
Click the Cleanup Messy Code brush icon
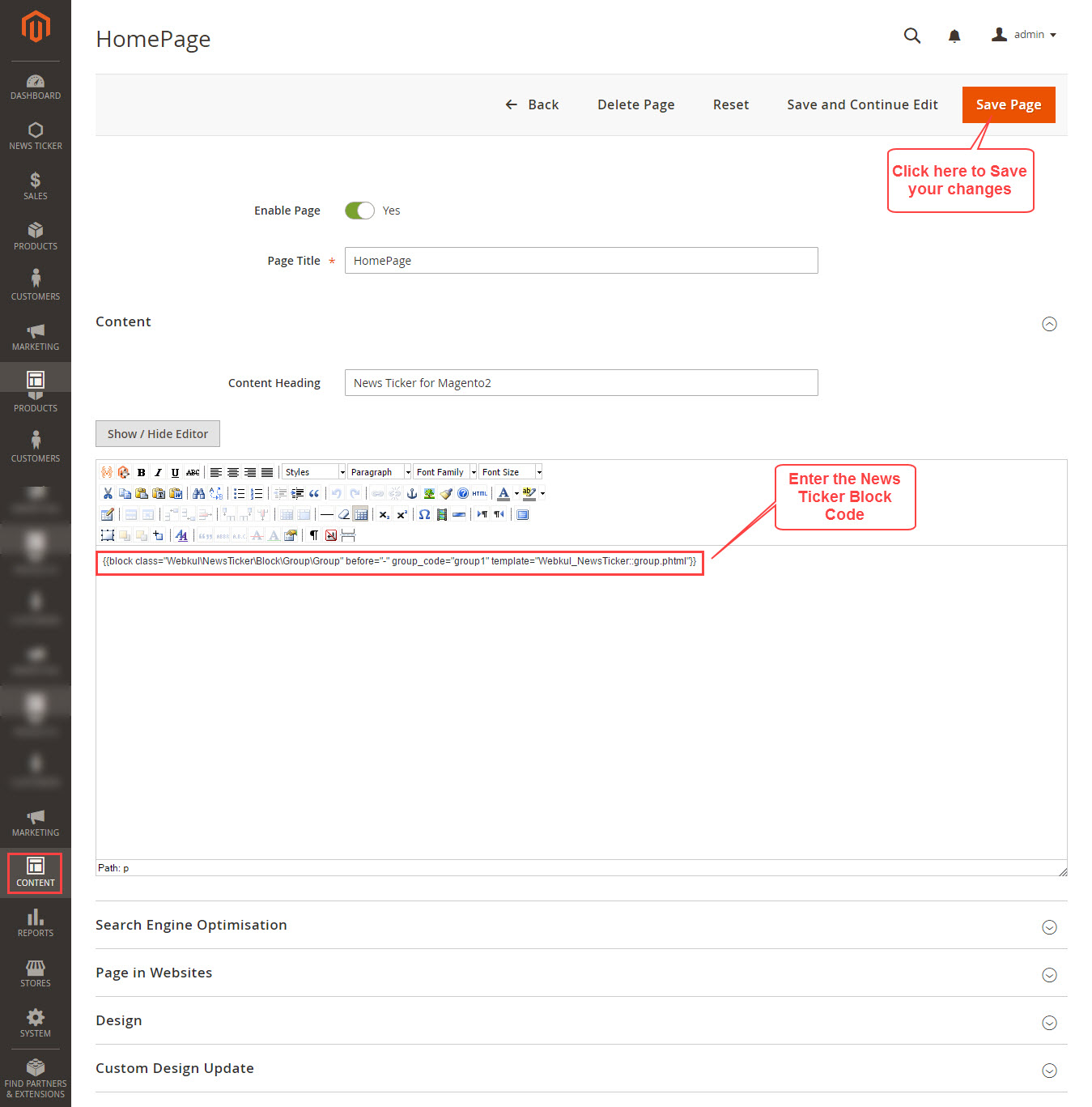click(x=446, y=493)
